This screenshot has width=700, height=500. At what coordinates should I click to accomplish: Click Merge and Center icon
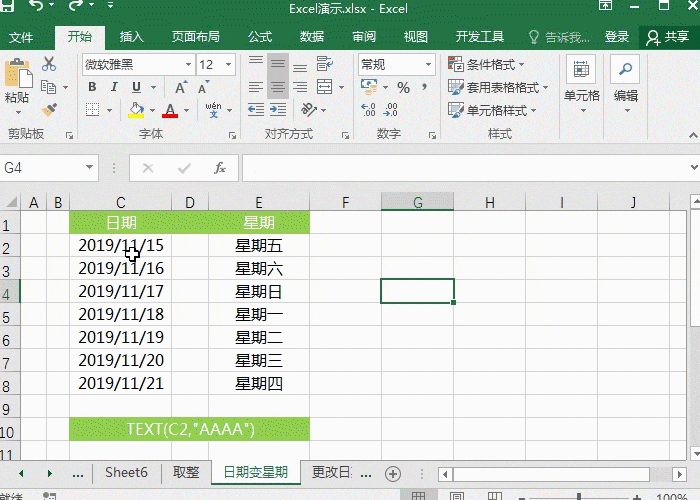325,87
